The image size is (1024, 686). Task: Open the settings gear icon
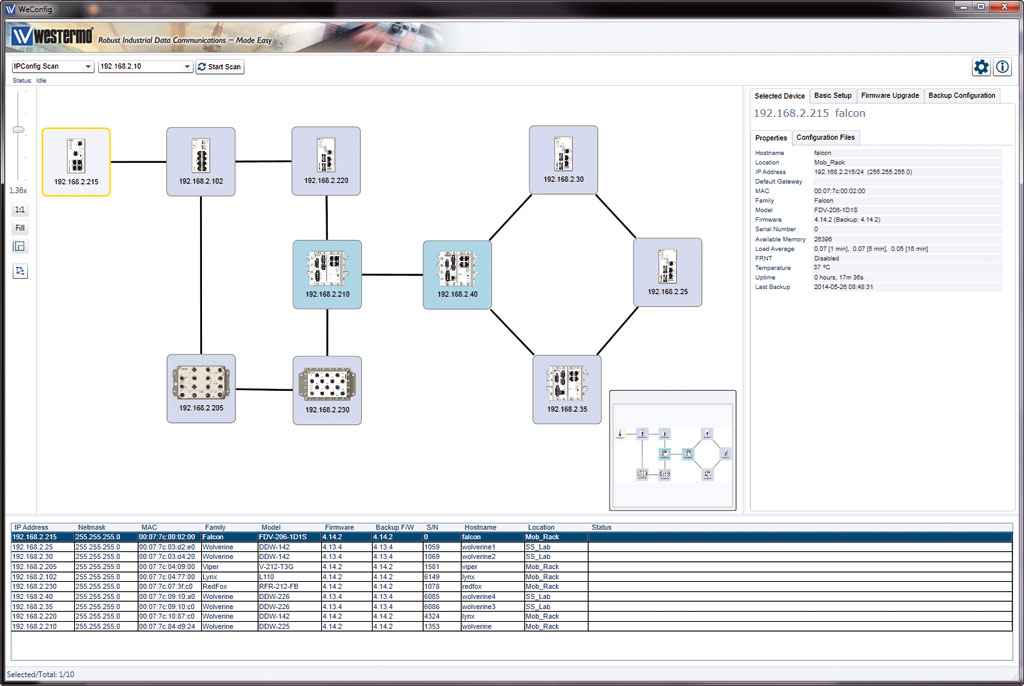[981, 67]
